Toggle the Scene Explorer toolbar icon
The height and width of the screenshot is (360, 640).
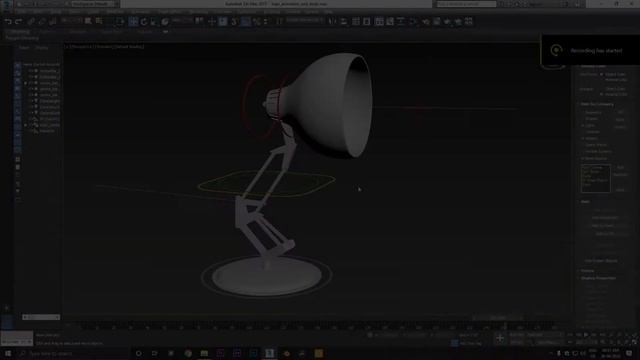[356, 21]
